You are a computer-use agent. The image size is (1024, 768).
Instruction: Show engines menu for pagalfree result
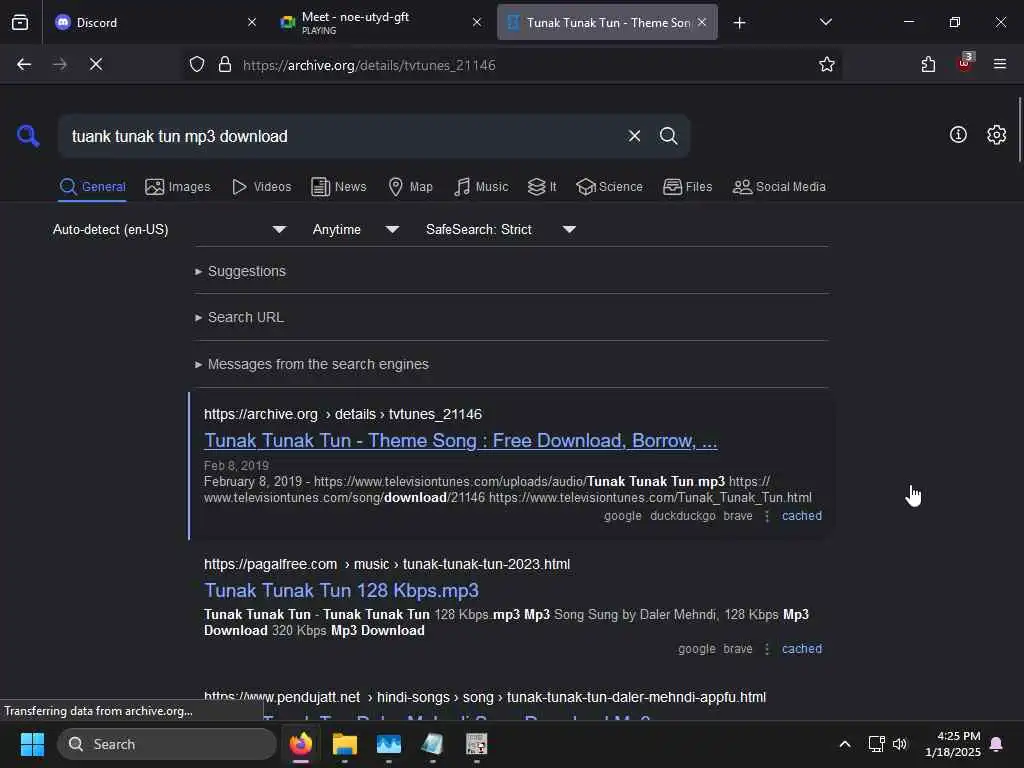coord(767,649)
